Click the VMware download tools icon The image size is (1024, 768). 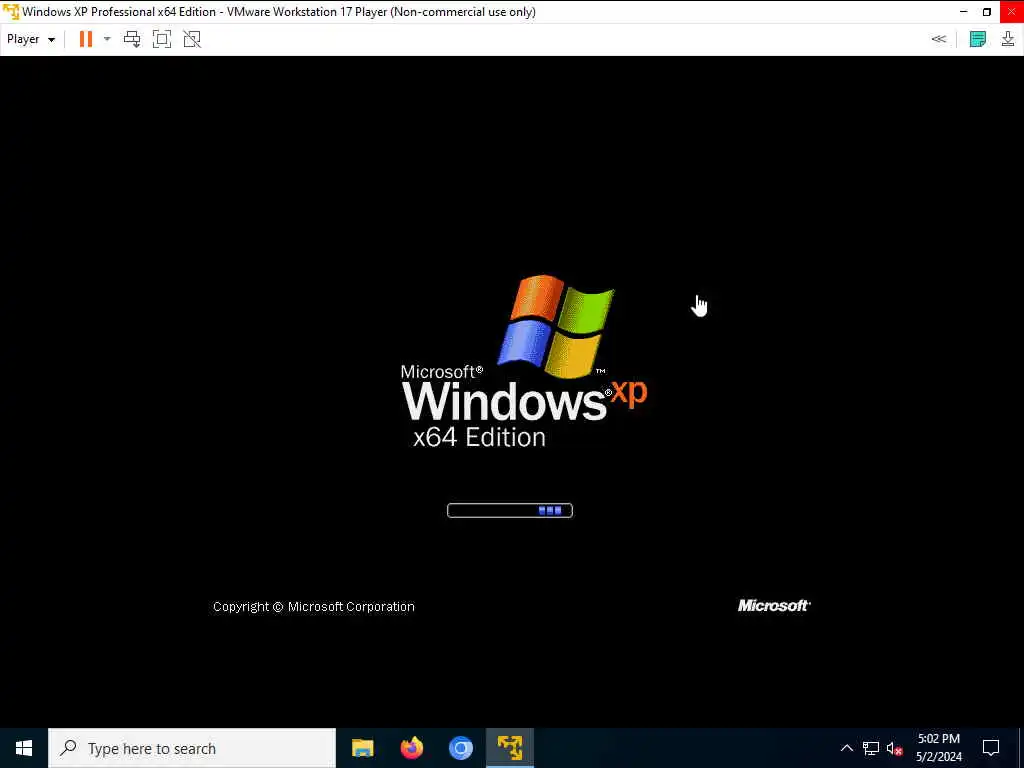[1008, 39]
